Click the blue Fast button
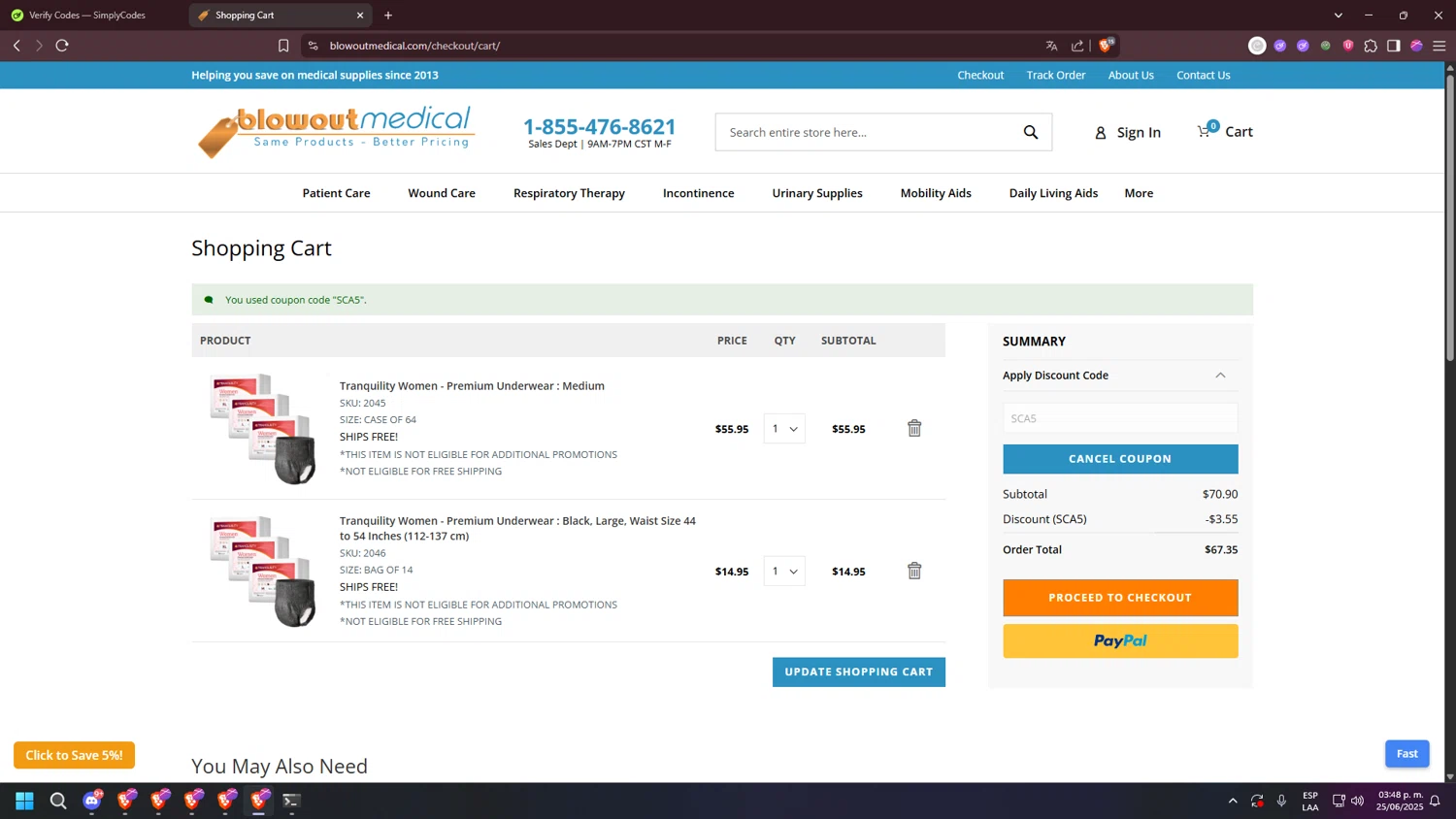Image resolution: width=1456 pixels, height=819 pixels. [1407, 754]
